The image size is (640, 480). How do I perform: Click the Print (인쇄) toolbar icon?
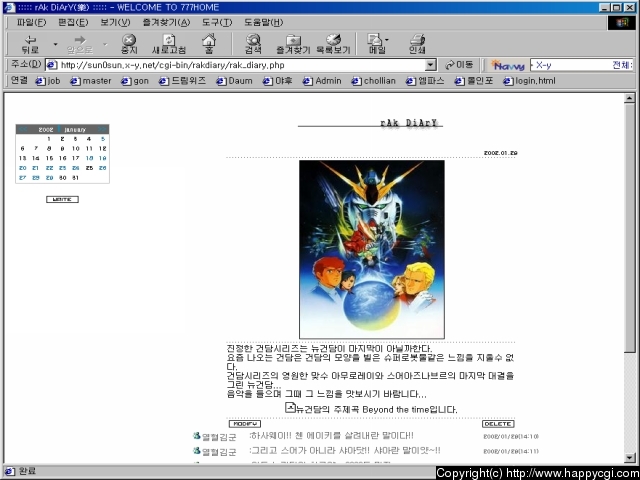(x=417, y=44)
